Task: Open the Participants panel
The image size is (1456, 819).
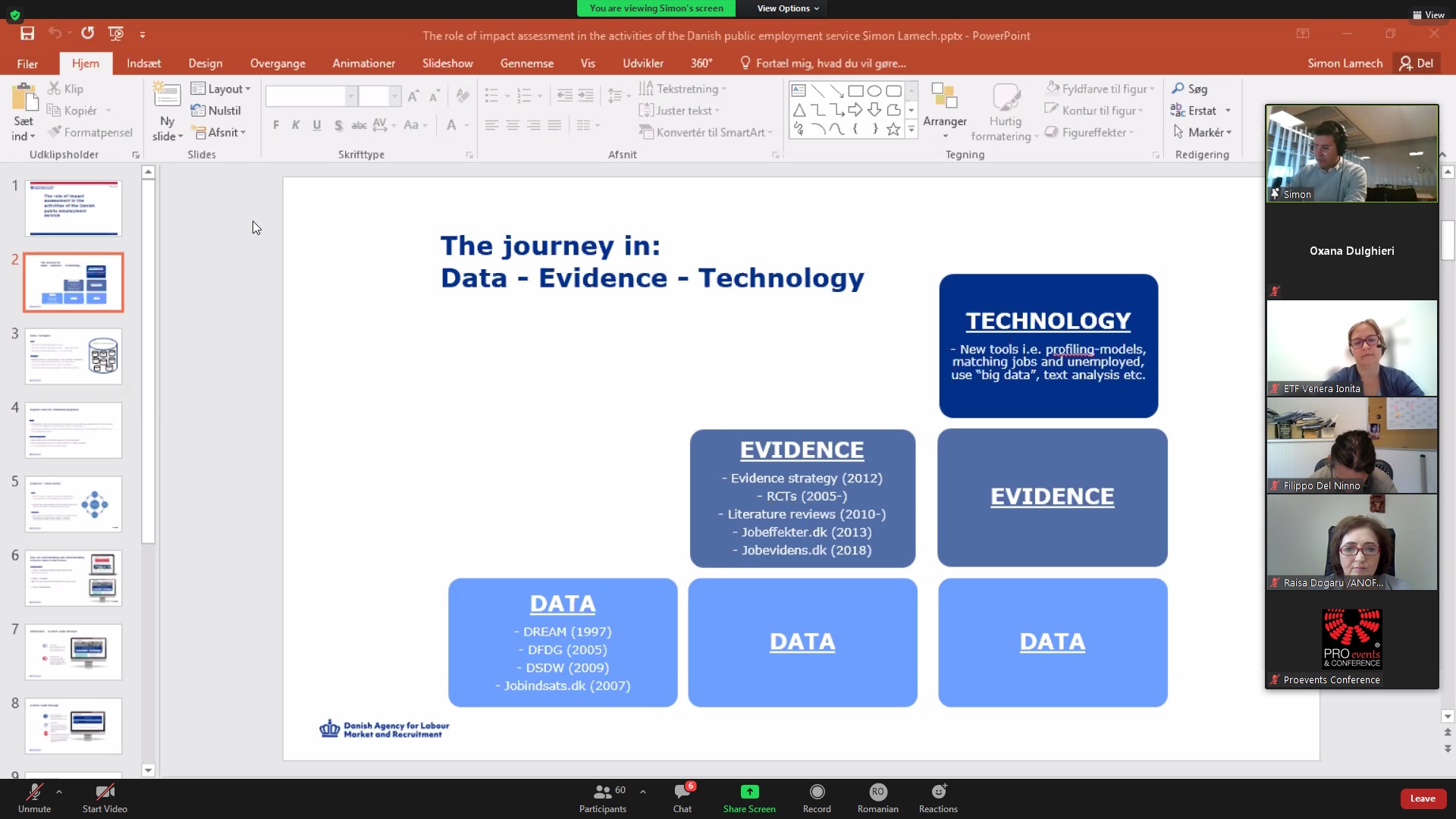Action: (603, 792)
